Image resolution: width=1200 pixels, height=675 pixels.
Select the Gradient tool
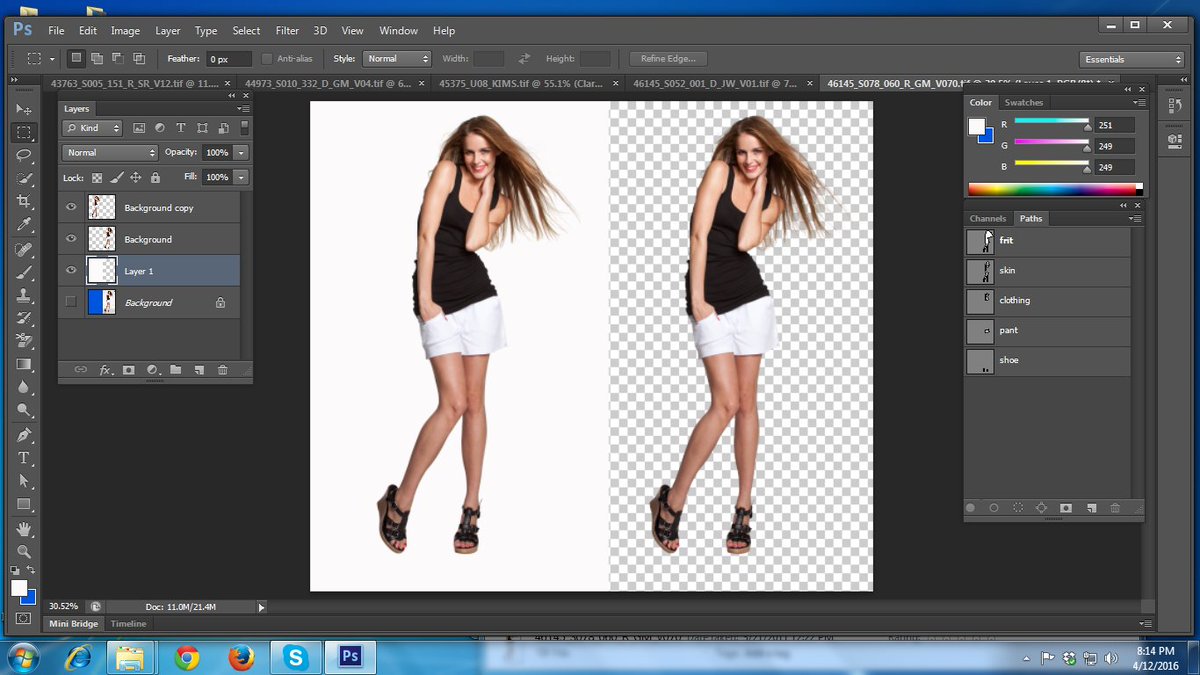tap(24, 364)
